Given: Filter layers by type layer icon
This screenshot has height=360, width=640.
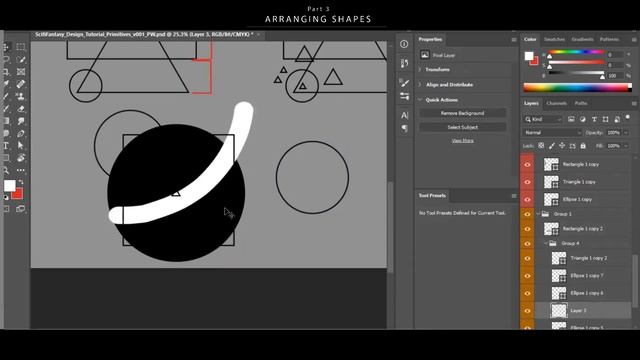Looking at the screenshot, I should [x=594, y=119].
